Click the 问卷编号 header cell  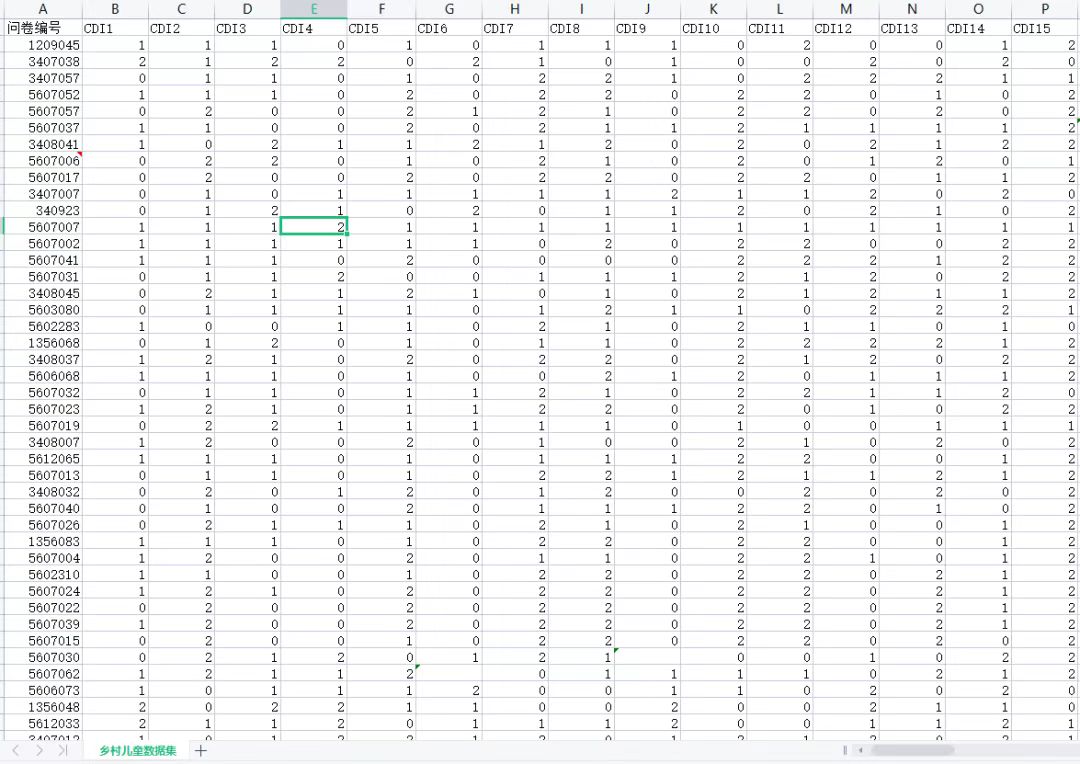click(x=43, y=28)
